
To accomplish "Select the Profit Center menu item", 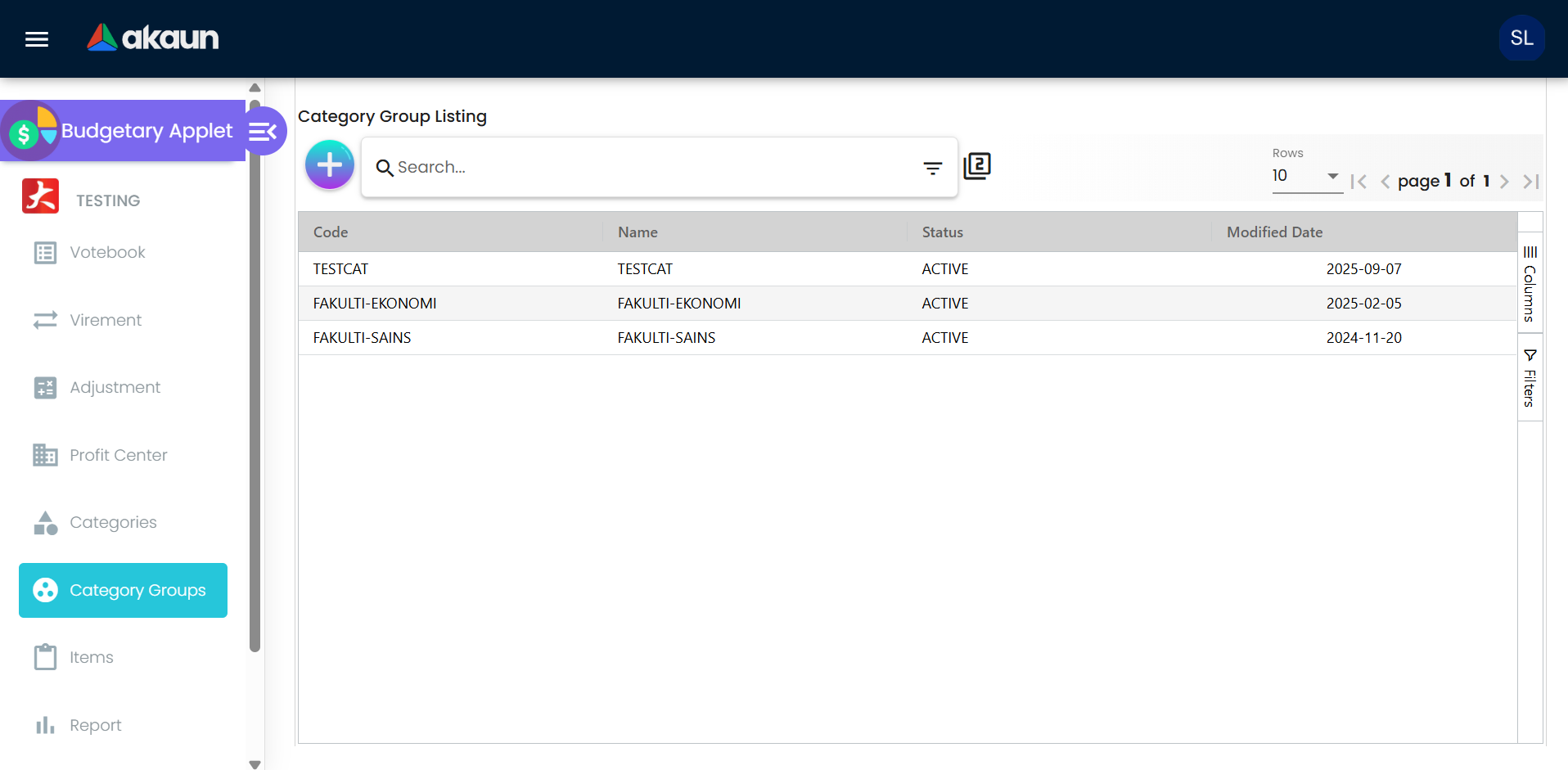I will 118,456.
